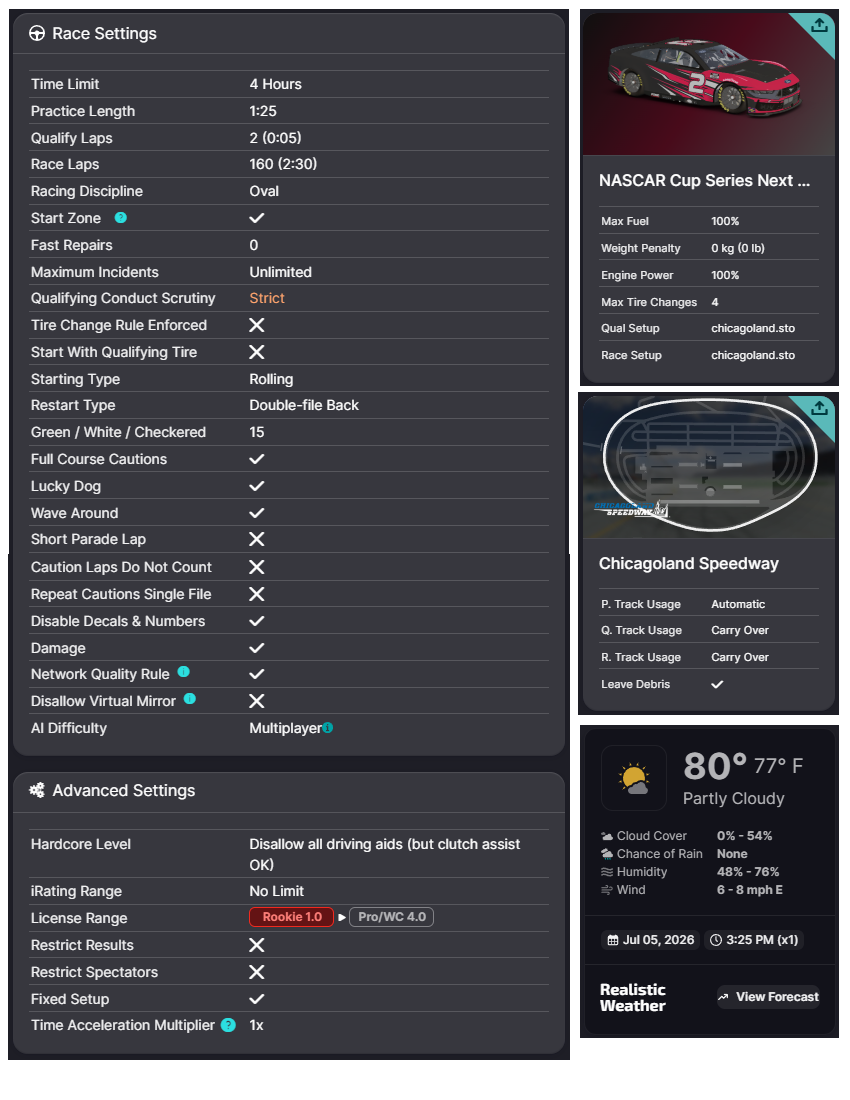Click the Chicagoland Speedway track map thumbnail
Image resolution: width=850 pixels, height=1100 pixels.
[x=708, y=467]
